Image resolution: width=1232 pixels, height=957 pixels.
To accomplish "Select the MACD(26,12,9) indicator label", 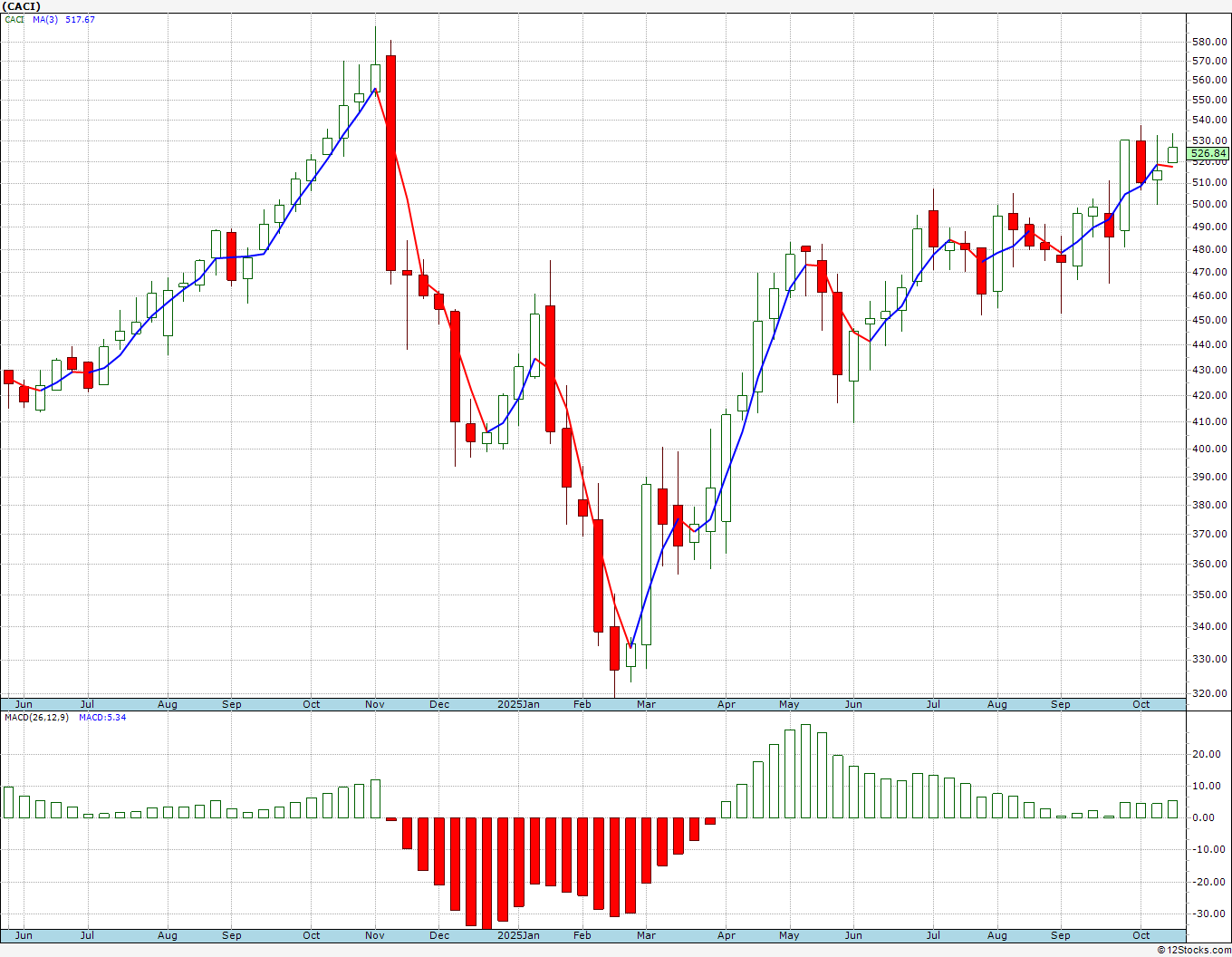I will click(x=37, y=718).
